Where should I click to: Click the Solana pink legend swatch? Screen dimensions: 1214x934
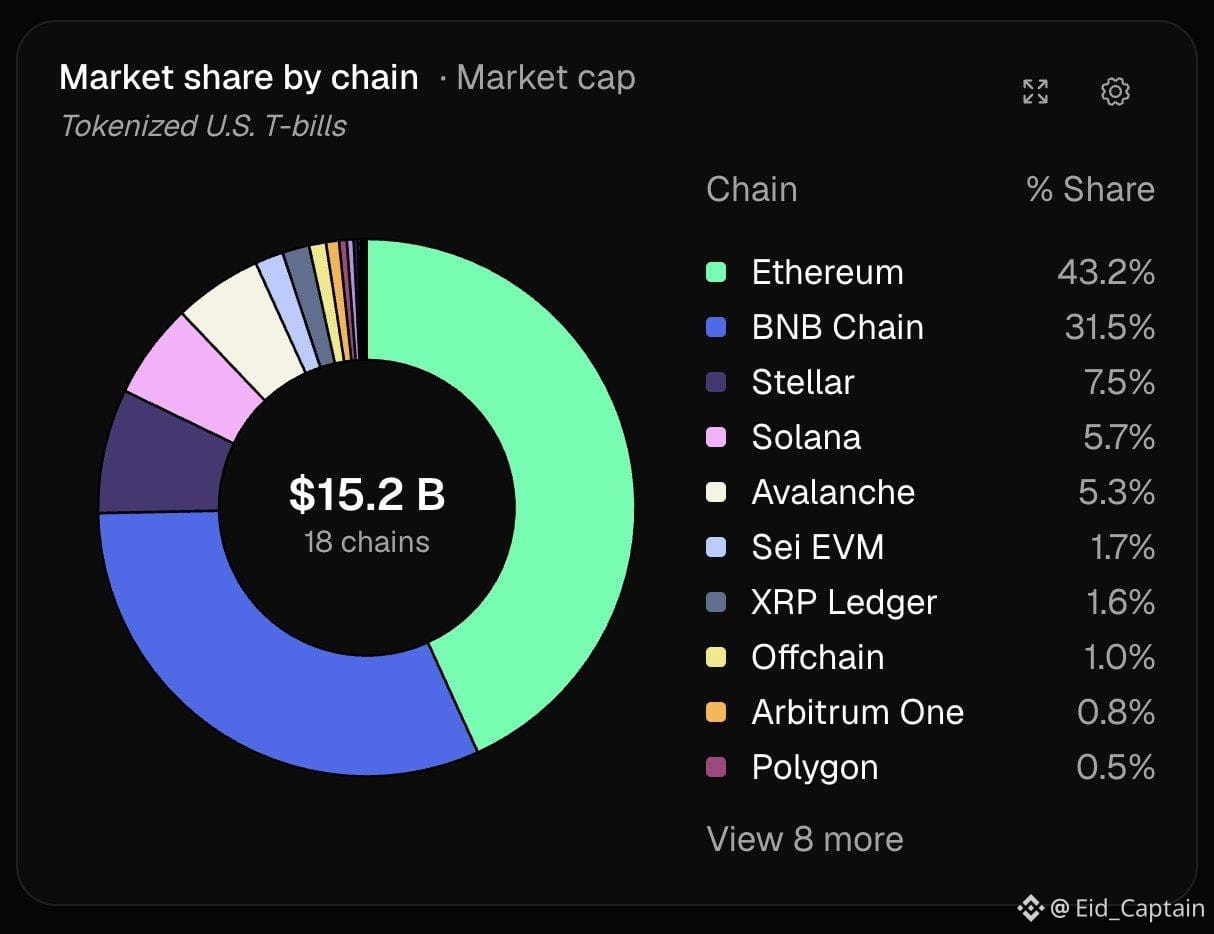click(716, 437)
